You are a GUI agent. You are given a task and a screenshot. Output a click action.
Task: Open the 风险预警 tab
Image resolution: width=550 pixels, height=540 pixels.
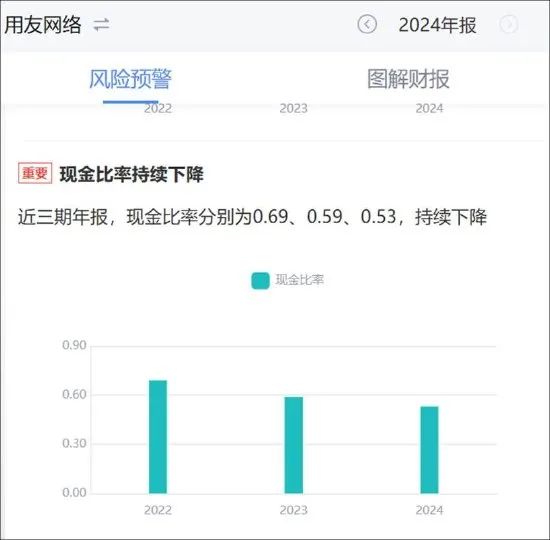[x=130, y=79]
